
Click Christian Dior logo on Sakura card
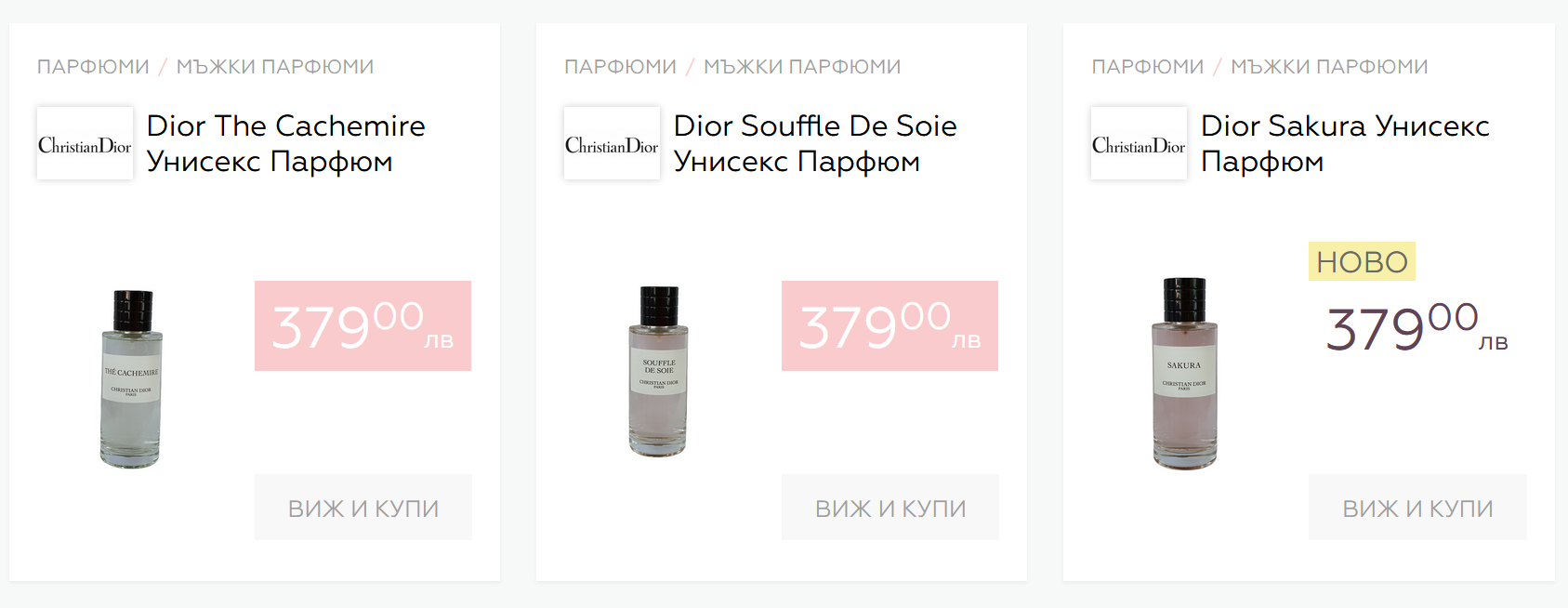point(1139,143)
